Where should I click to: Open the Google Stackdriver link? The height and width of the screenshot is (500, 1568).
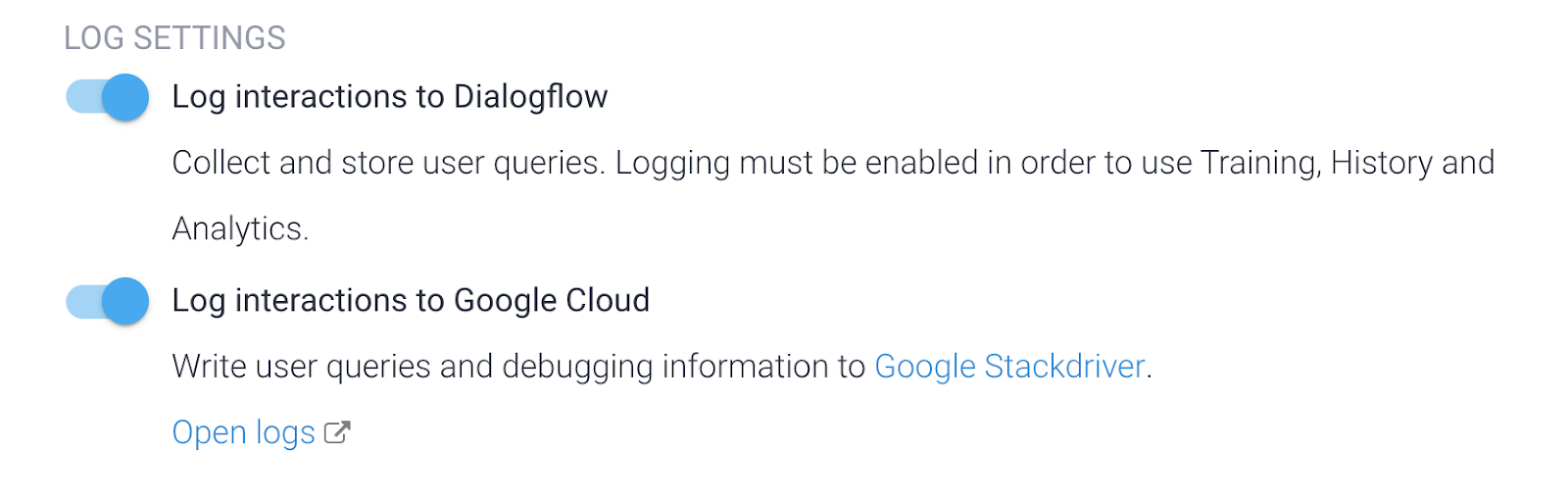point(1009,367)
